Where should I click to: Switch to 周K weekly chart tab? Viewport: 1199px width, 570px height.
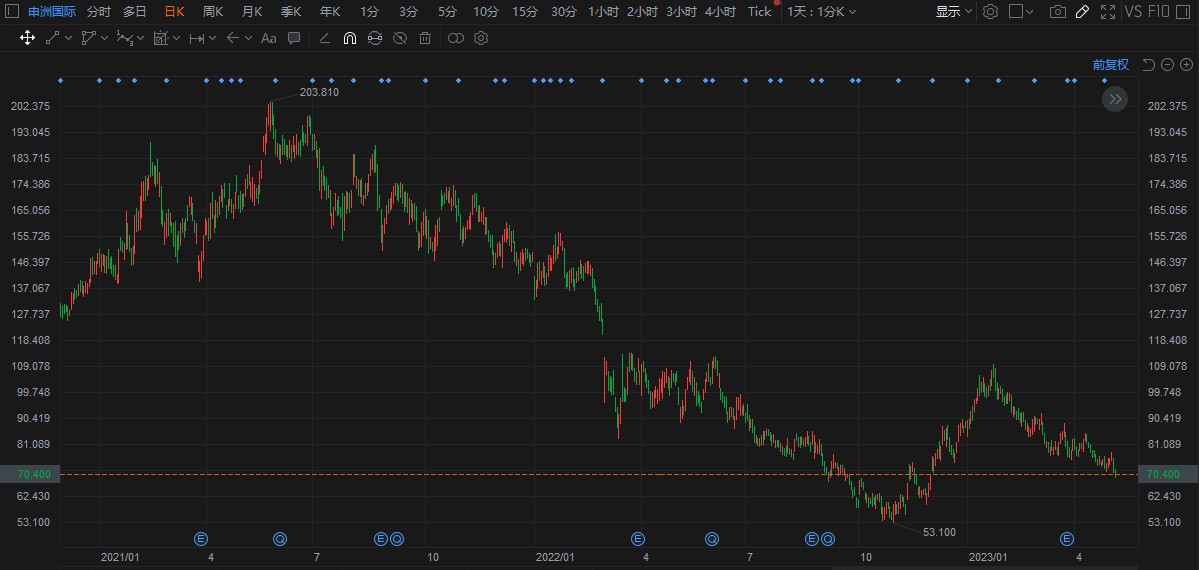pos(213,11)
